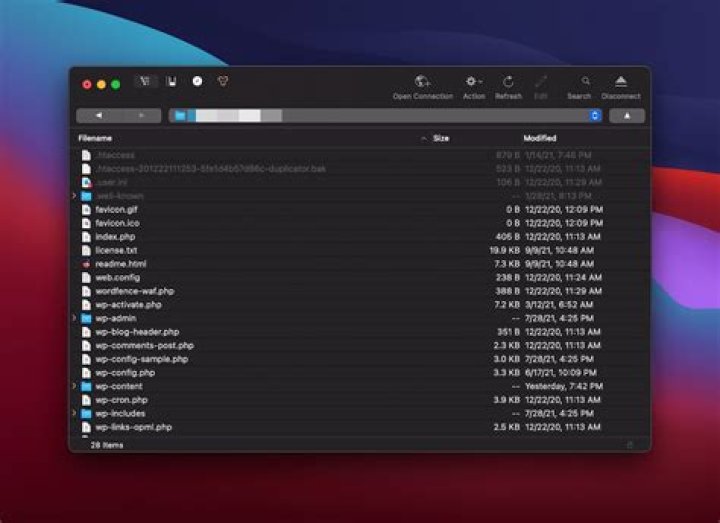Viewport: 720px width, 523px height.
Task: Expand the wp-content folder
Action: coord(75,386)
